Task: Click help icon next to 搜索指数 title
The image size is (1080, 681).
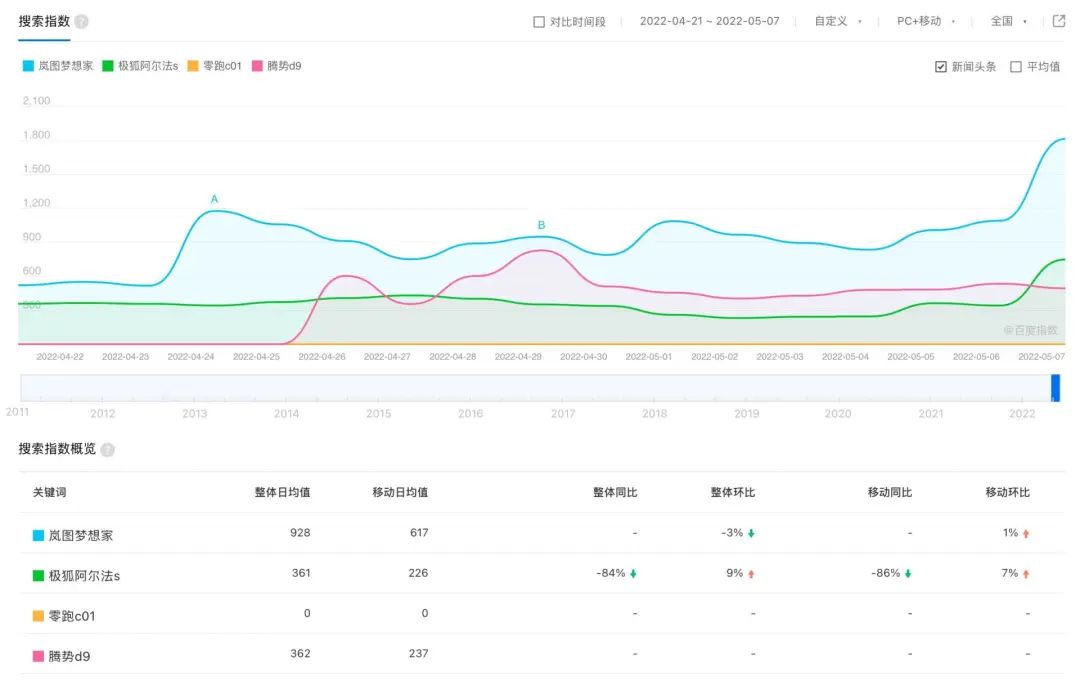Action: [x=82, y=21]
